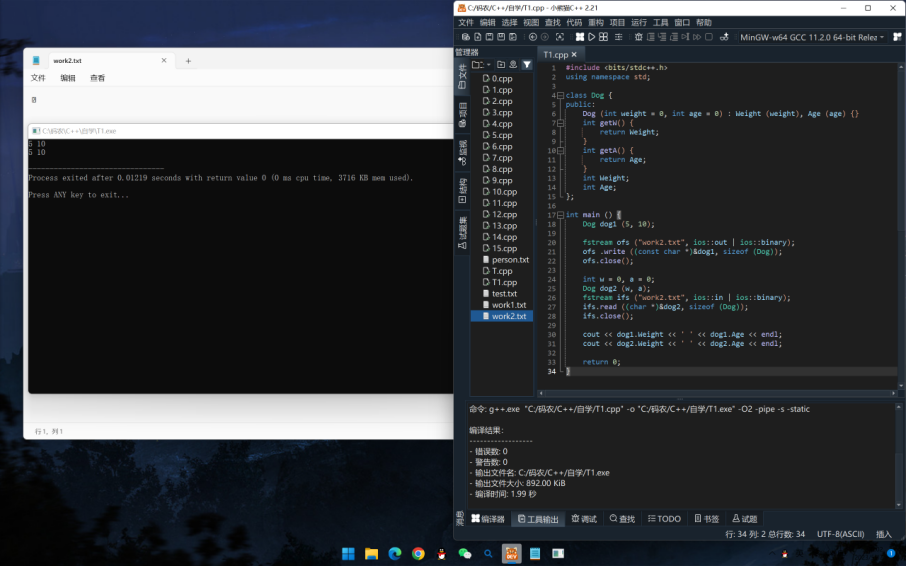Screen dimensions: 907x567
Task: Click the console window title T1.exe
Action: point(79,131)
